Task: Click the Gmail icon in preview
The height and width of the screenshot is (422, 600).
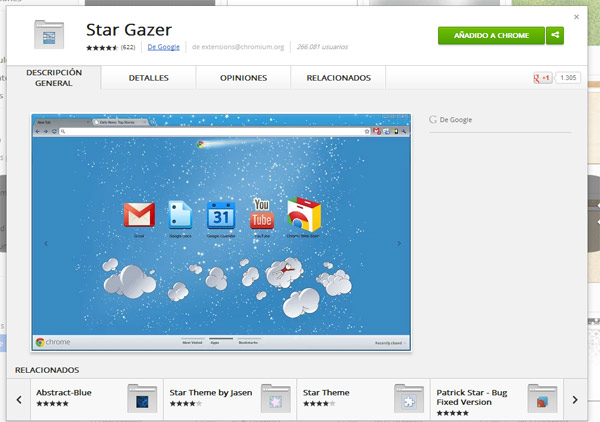Action: click(x=139, y=215)
